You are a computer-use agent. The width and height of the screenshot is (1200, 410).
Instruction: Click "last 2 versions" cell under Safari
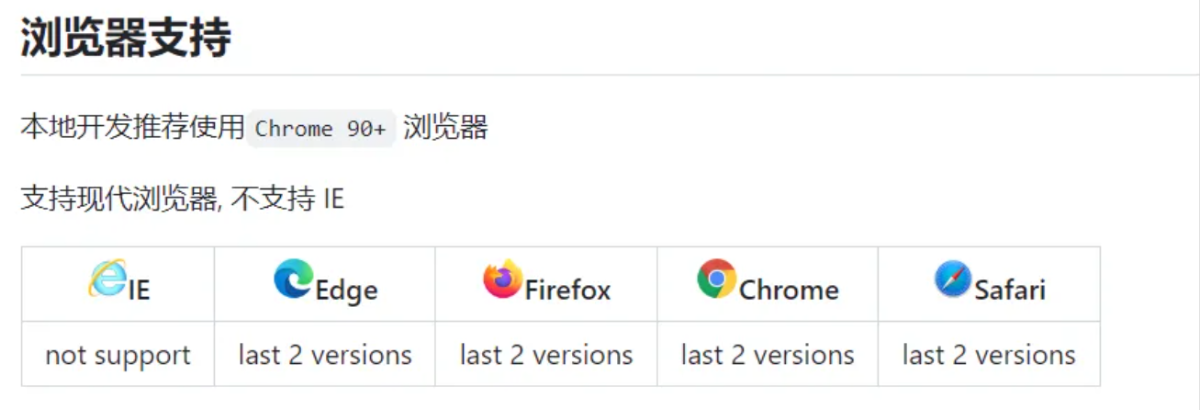(x=989, y=355)
